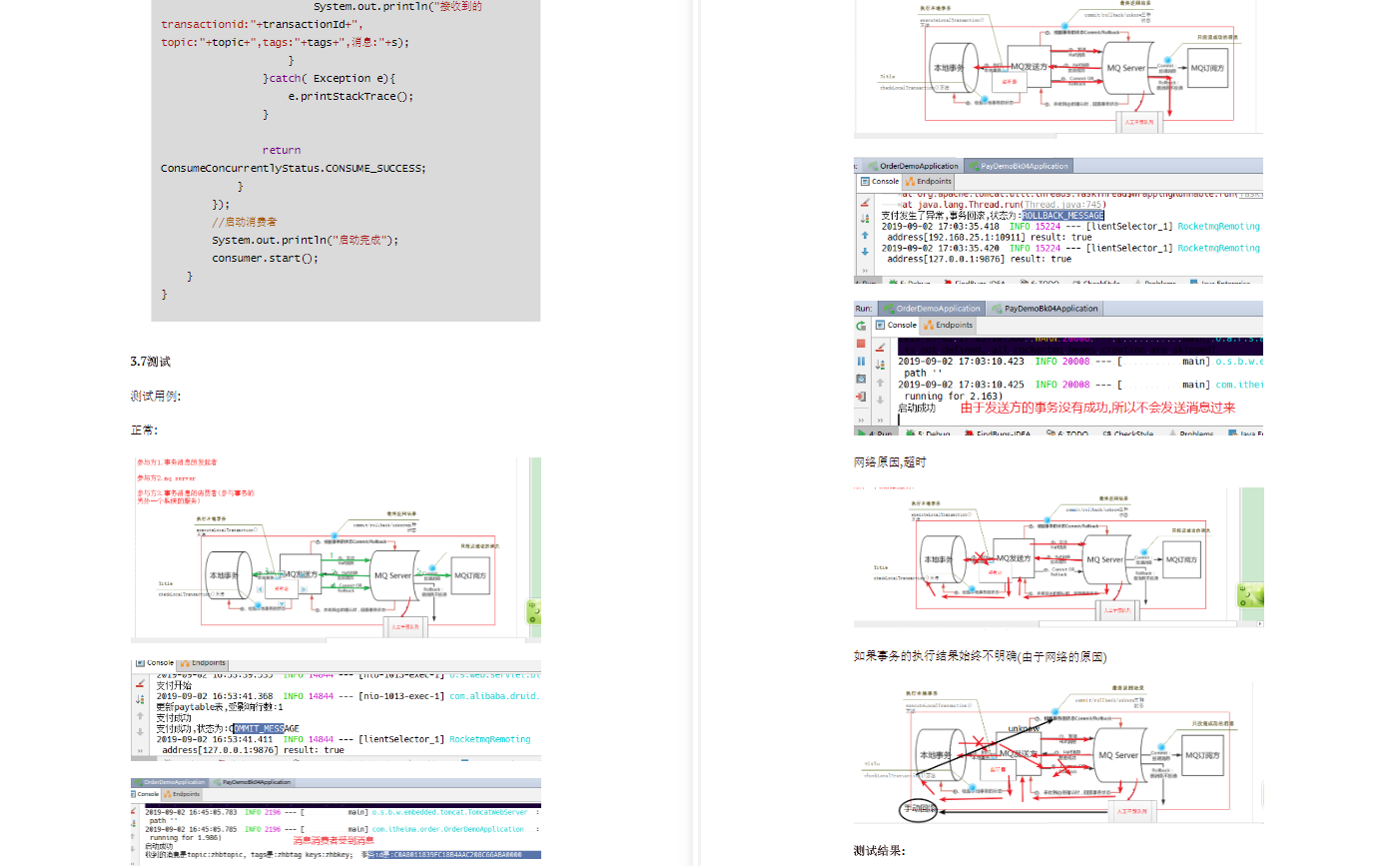The width and height of the screenshot is (1400, 866).
Task: Select OrderDemoApplication tab above the ROLLBACK_MESSAGE log
Action: 913,166
